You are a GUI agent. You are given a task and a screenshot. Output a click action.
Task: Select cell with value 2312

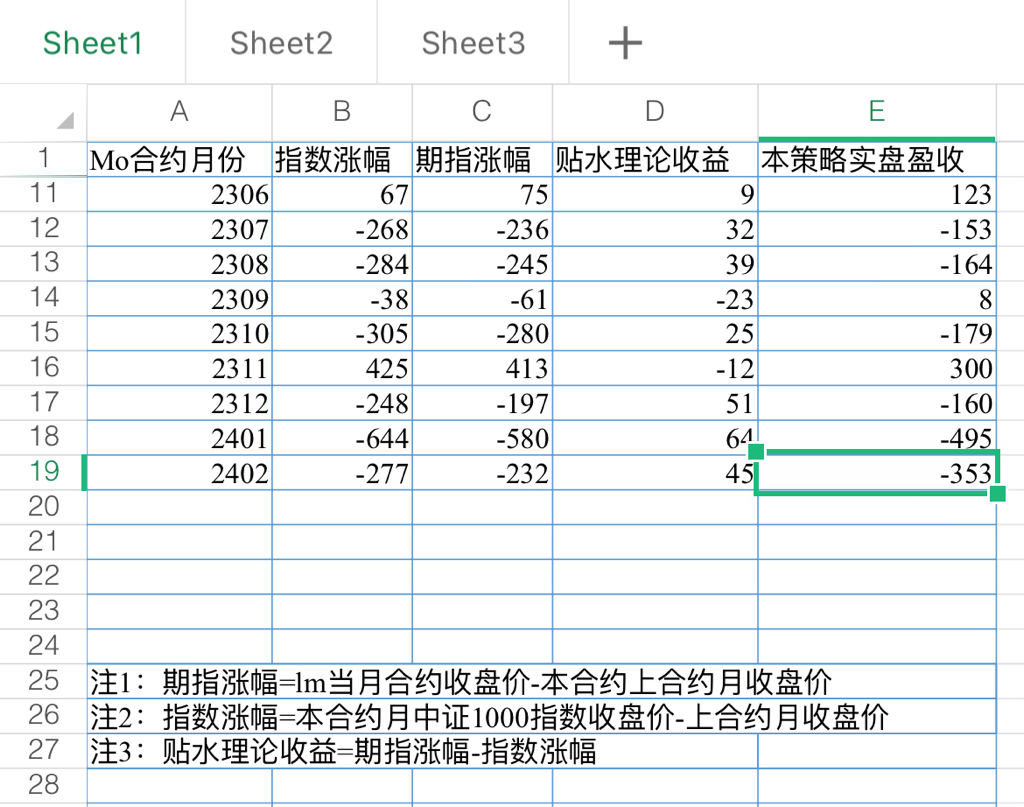pos(180,403)
